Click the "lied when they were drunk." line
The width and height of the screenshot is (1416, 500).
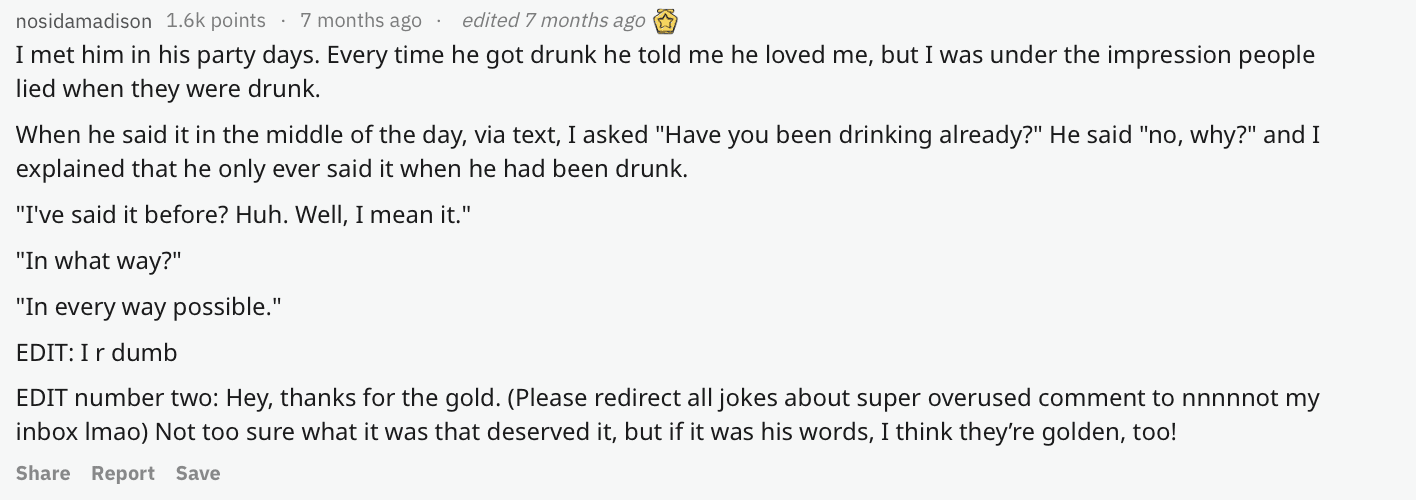coord(168,90)
